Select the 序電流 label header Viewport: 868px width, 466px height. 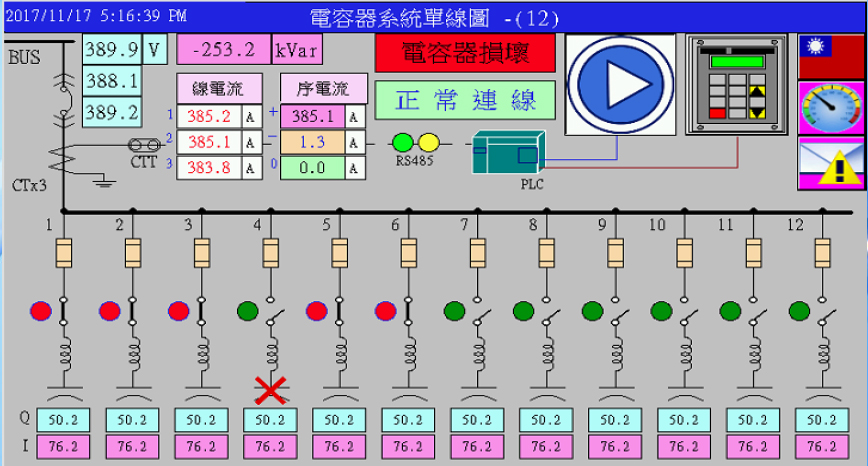click(322, 87)
